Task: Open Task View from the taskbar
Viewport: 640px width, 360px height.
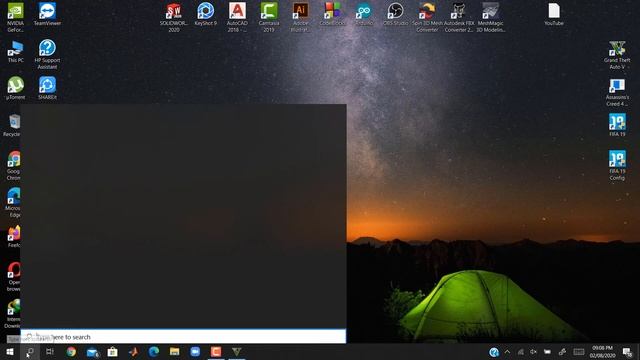Action: [50, 352]
